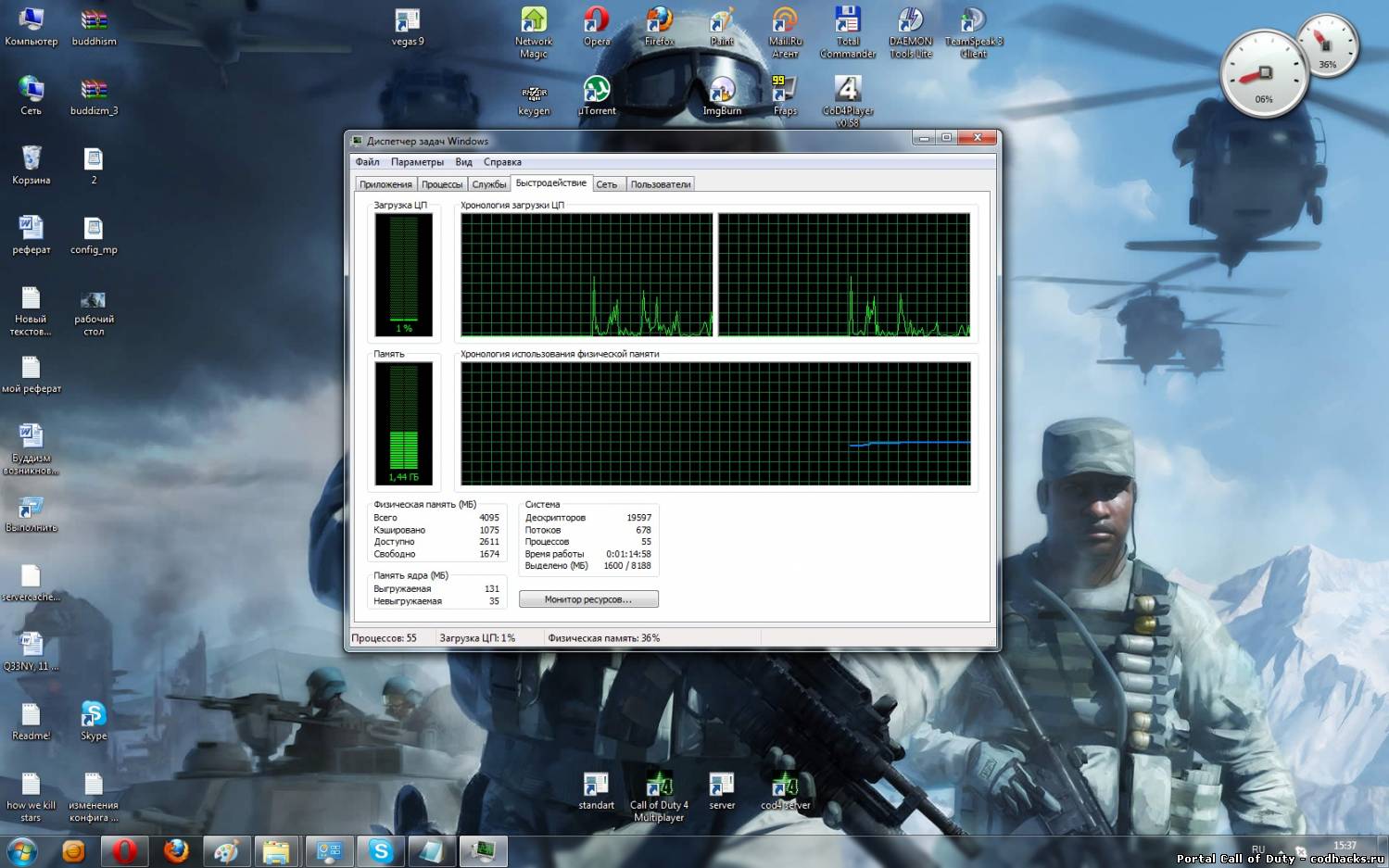Open the Параметры menu
Screen dimensions: 1389x868
pos(417,162)
